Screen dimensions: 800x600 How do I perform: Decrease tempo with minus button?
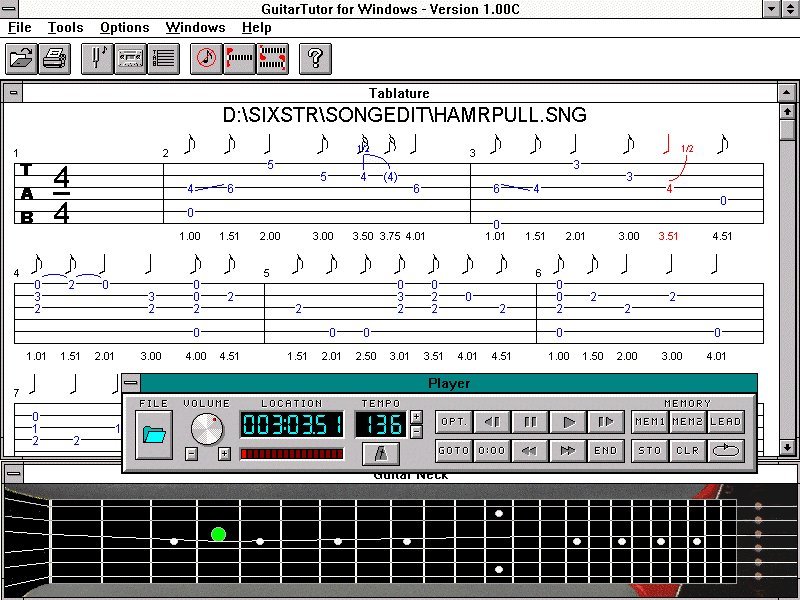click(x=416, y=432)
